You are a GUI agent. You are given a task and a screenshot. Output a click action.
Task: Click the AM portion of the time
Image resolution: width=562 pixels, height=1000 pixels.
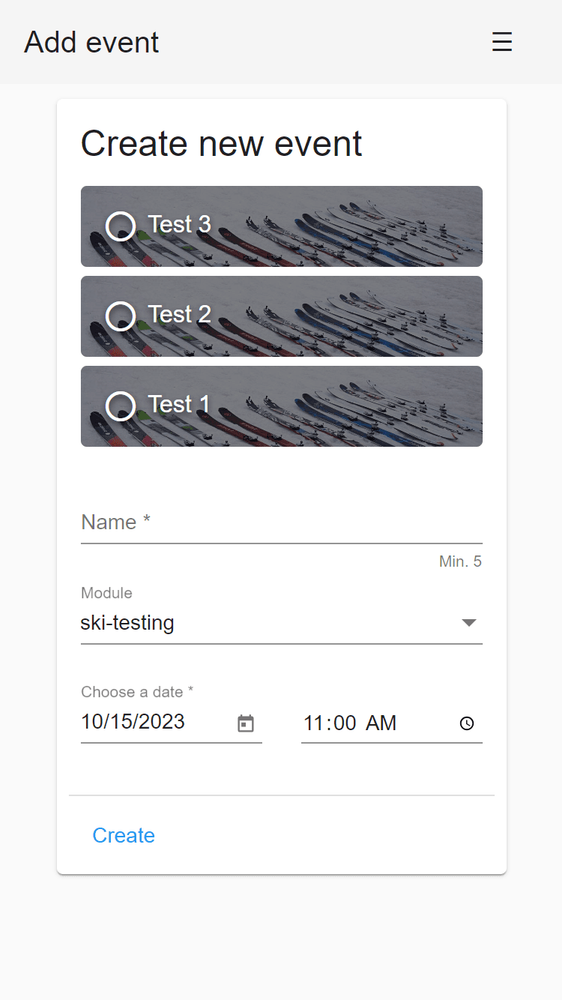click(381, 723)
